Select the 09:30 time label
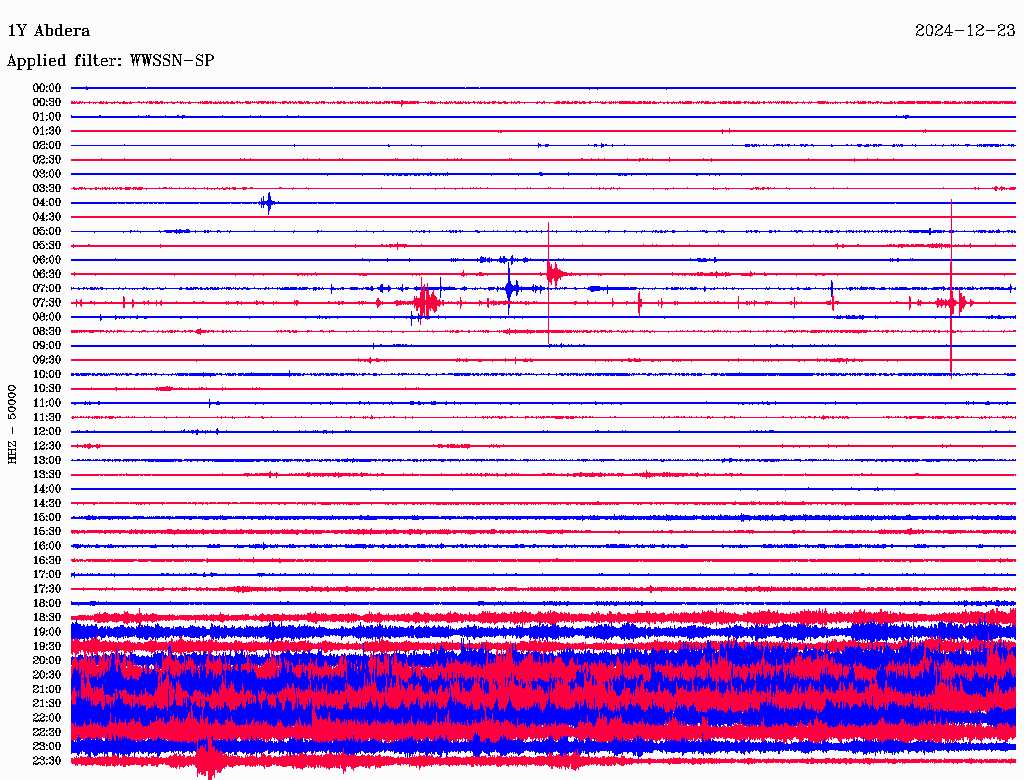 tap(47, 360)
